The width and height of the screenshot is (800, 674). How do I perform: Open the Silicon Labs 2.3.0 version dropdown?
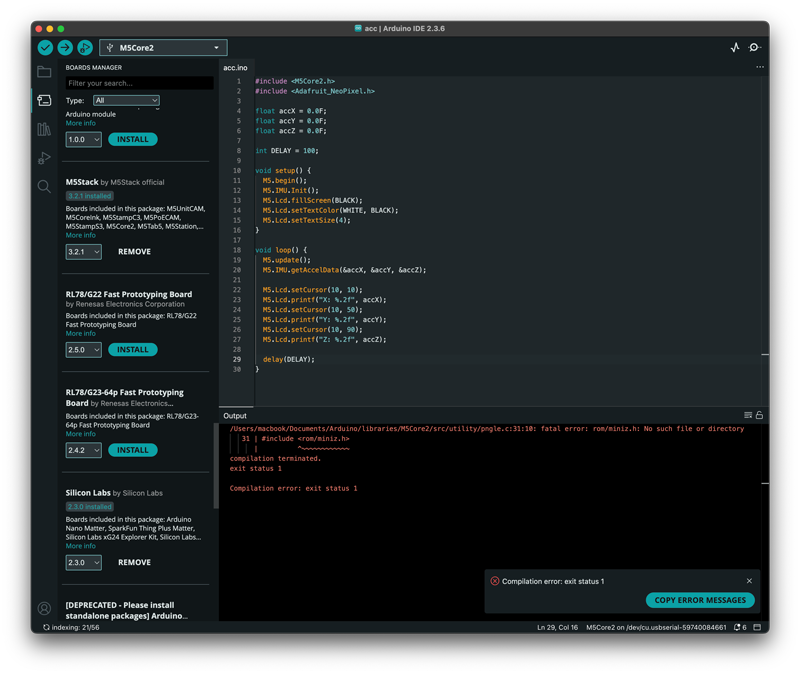point(84,562)
